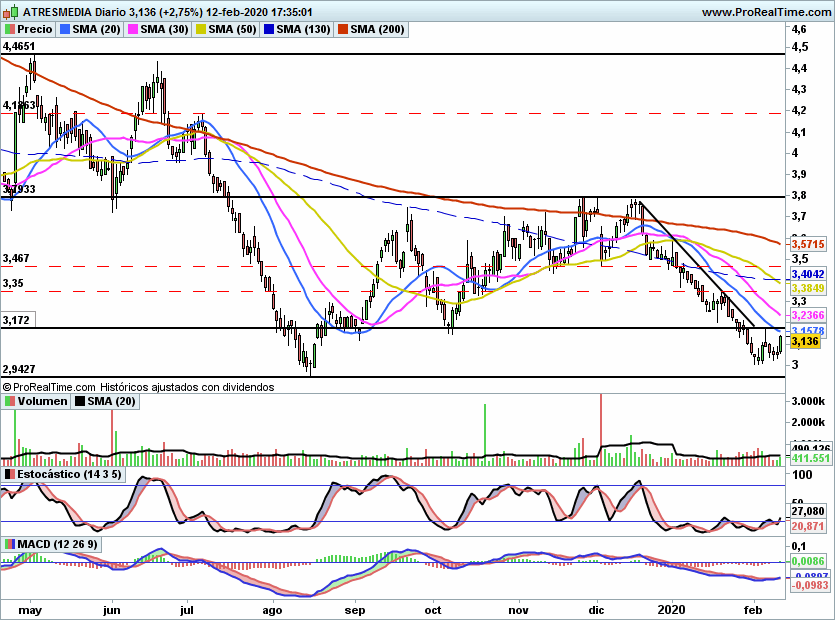Click the 100 stochastic axis label
The width and height of the screenshot is (835, 620).
click(802, 475)
